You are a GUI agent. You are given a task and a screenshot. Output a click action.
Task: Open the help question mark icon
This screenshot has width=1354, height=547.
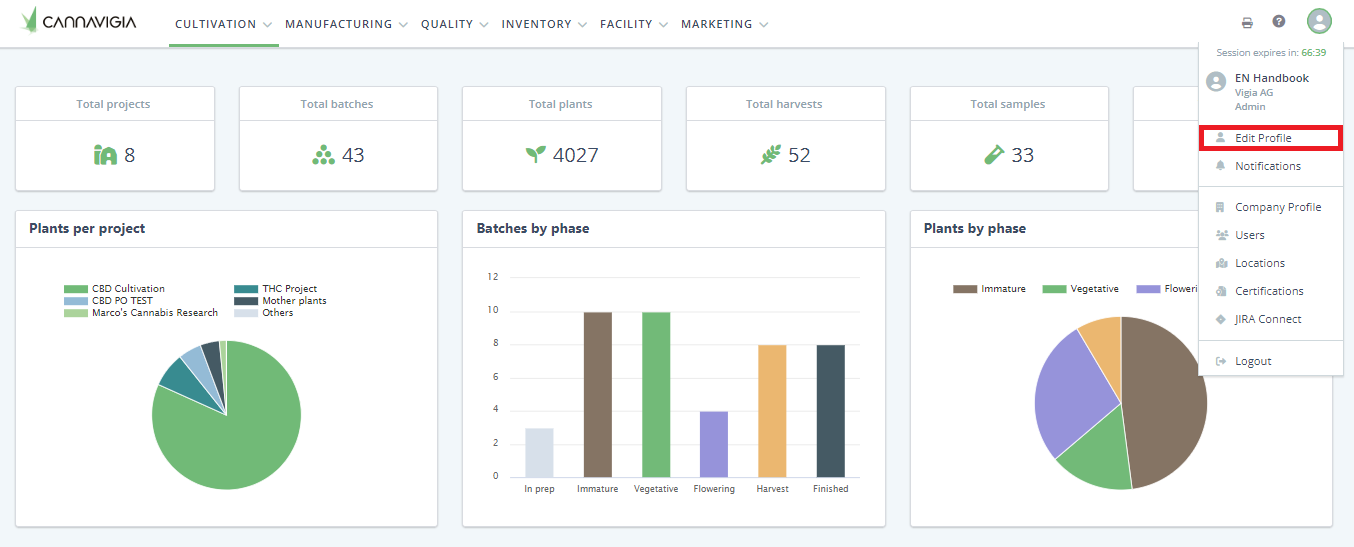click(1278, 22)
